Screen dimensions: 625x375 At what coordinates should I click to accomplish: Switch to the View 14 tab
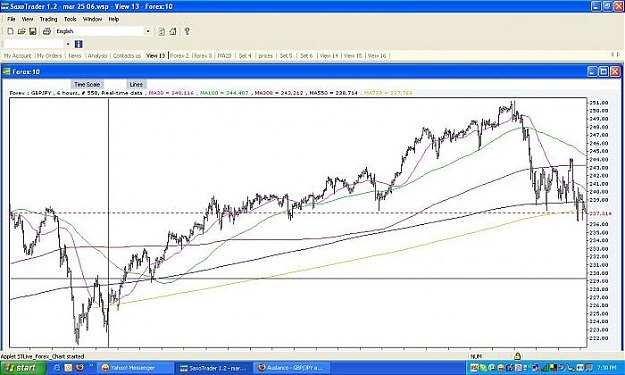point(329,56)
